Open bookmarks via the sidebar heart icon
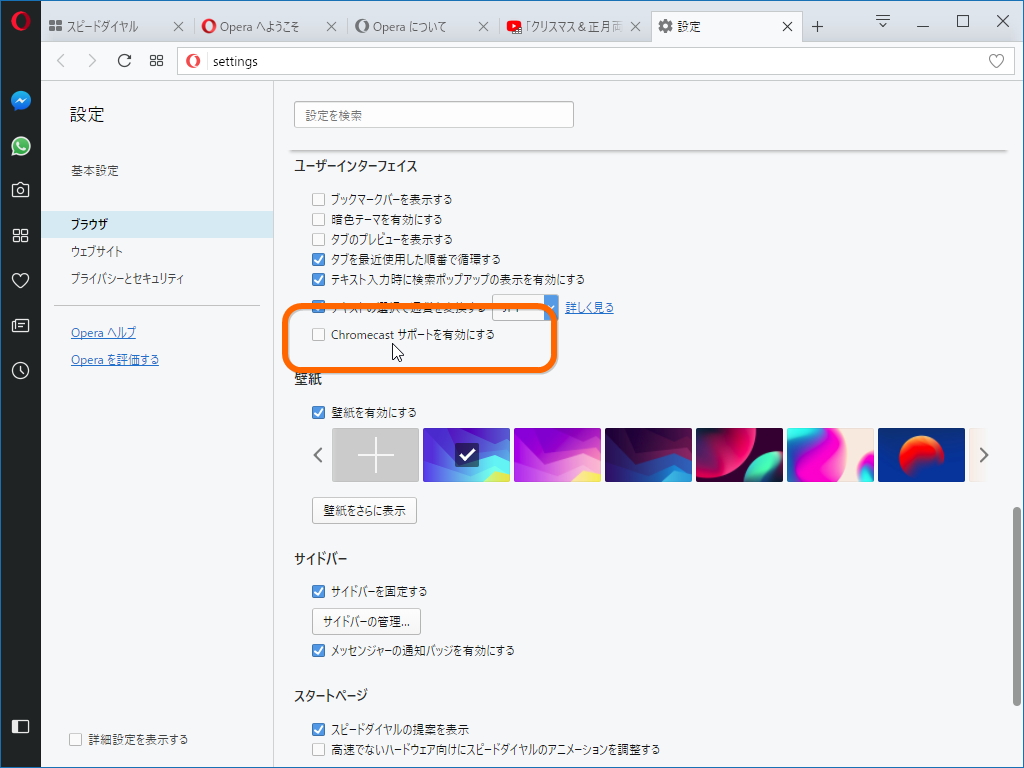 (20, 280)
